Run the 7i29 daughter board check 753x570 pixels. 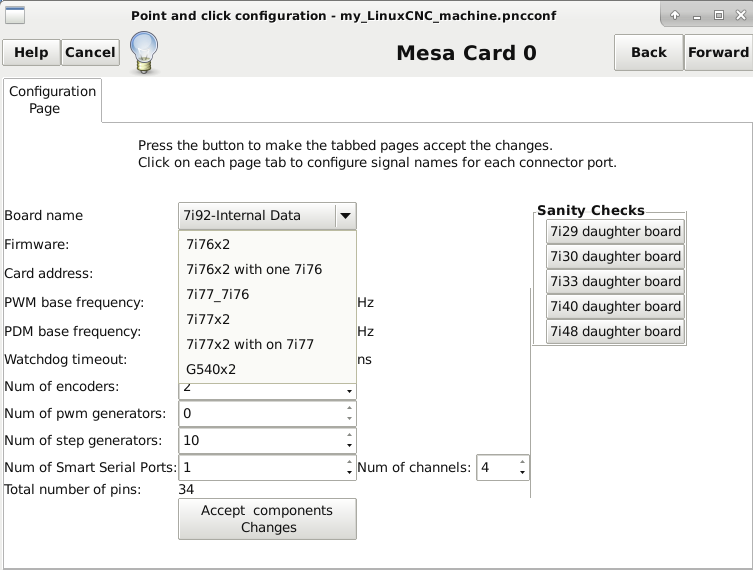(x=615, y=232)
